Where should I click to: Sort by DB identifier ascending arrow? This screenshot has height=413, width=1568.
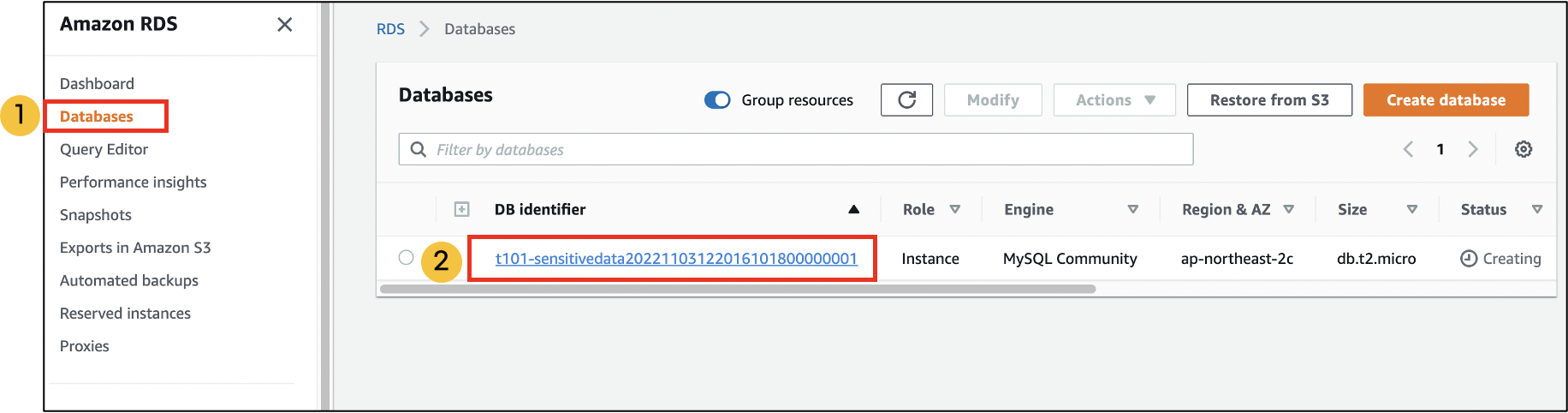coord(853,209)
